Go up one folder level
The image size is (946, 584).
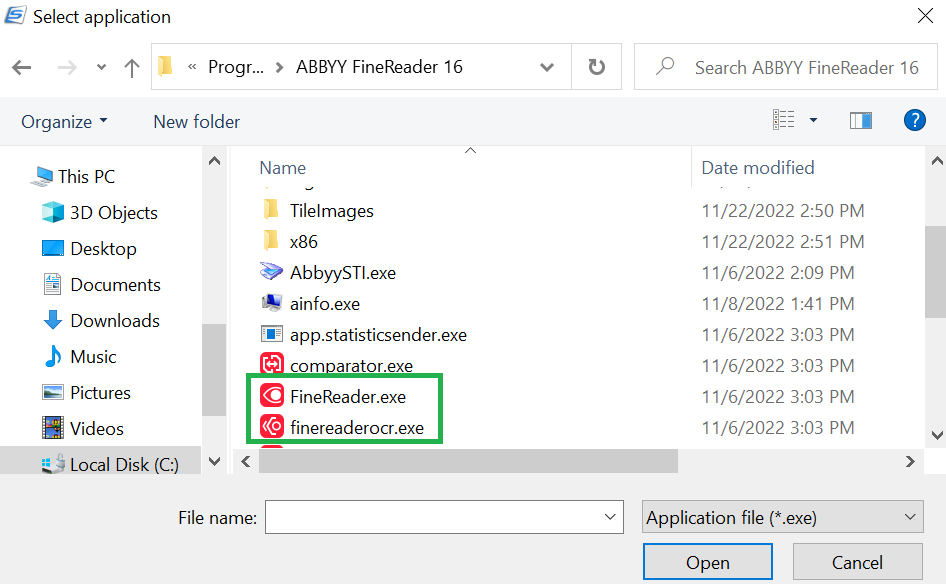tap(132, 68)
